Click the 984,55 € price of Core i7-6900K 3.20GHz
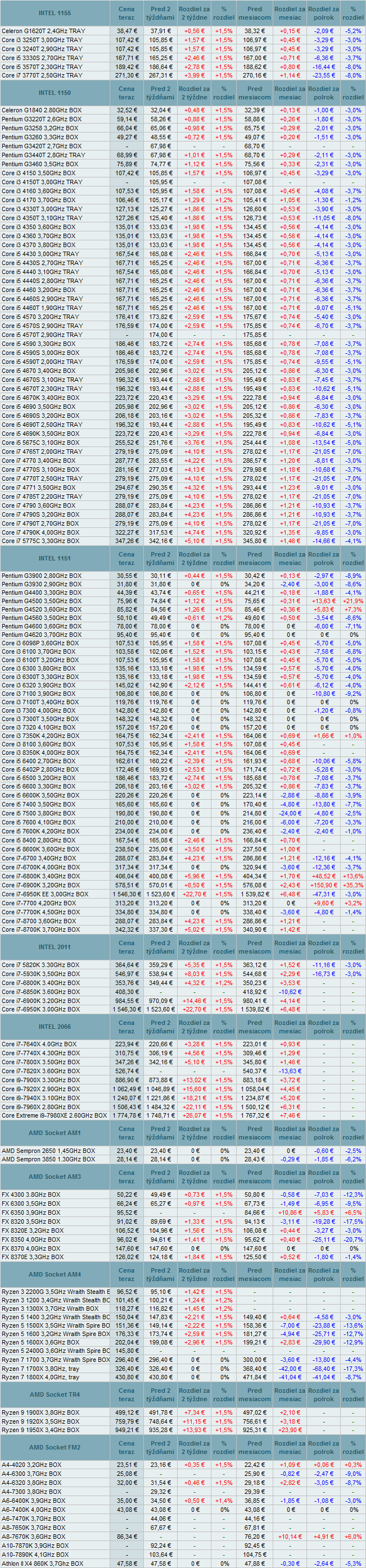366x1568 pixels. tap(126, 1001)
